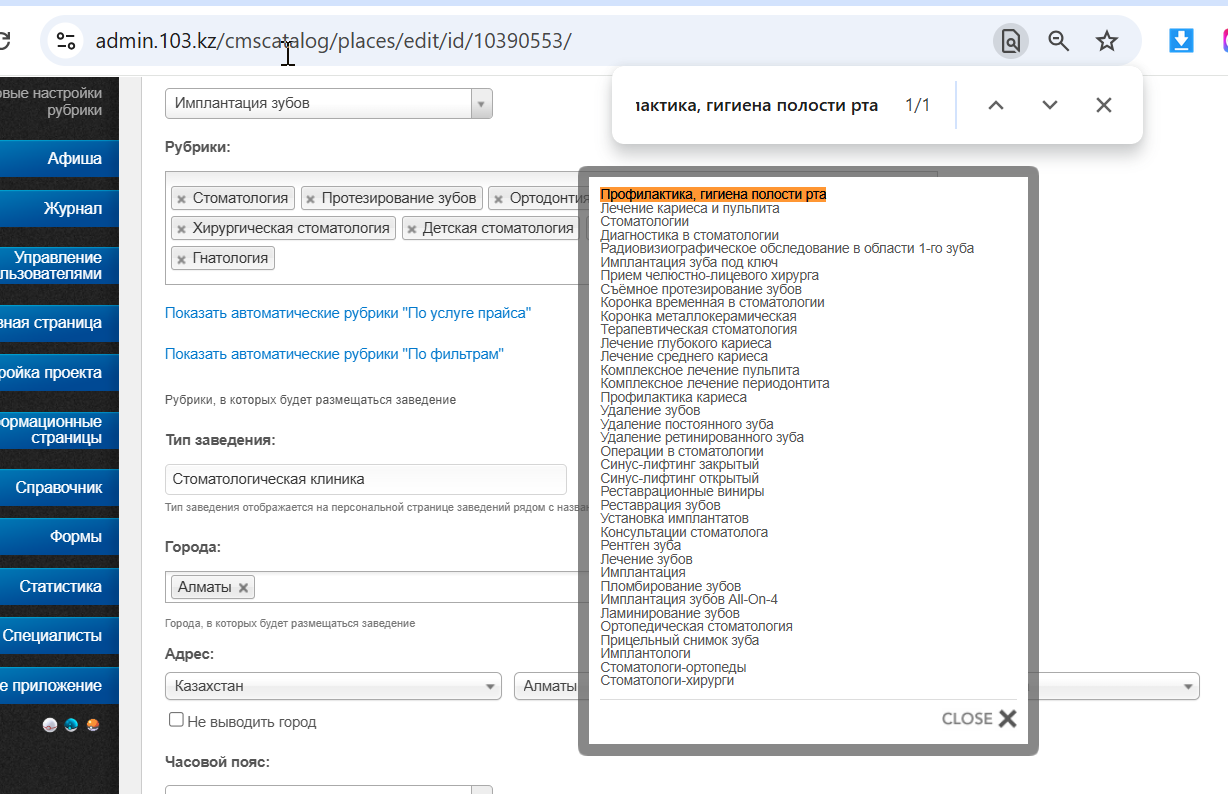The width and height of the screenshot is (1228, 794).
Task: Open the Справочник sidebar menu
Action: tap(59, 488)
